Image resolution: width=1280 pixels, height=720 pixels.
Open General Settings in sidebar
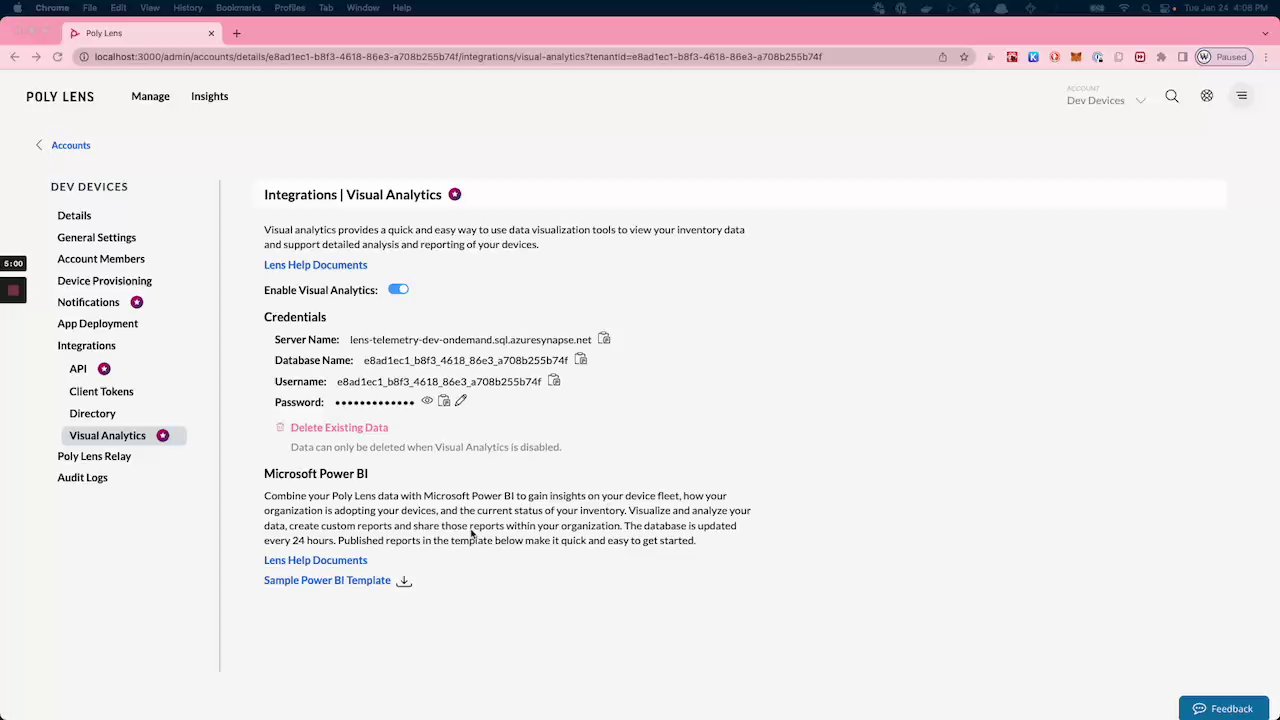tap(96, 237)
